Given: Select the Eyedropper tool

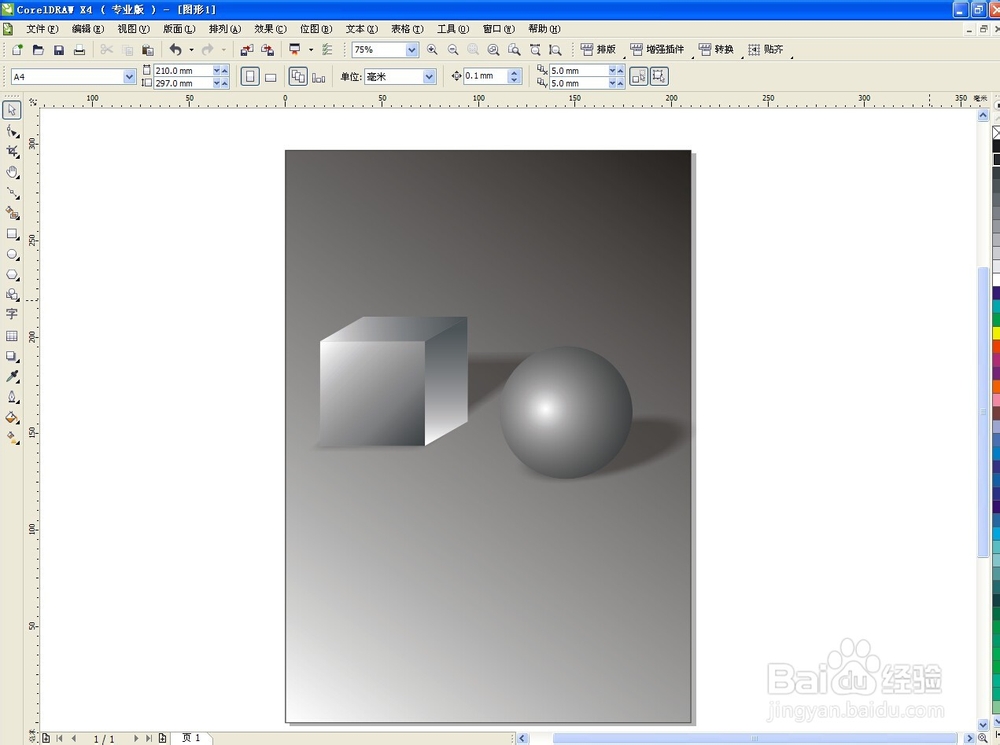Looking at the screenshot, I should 12,376.
